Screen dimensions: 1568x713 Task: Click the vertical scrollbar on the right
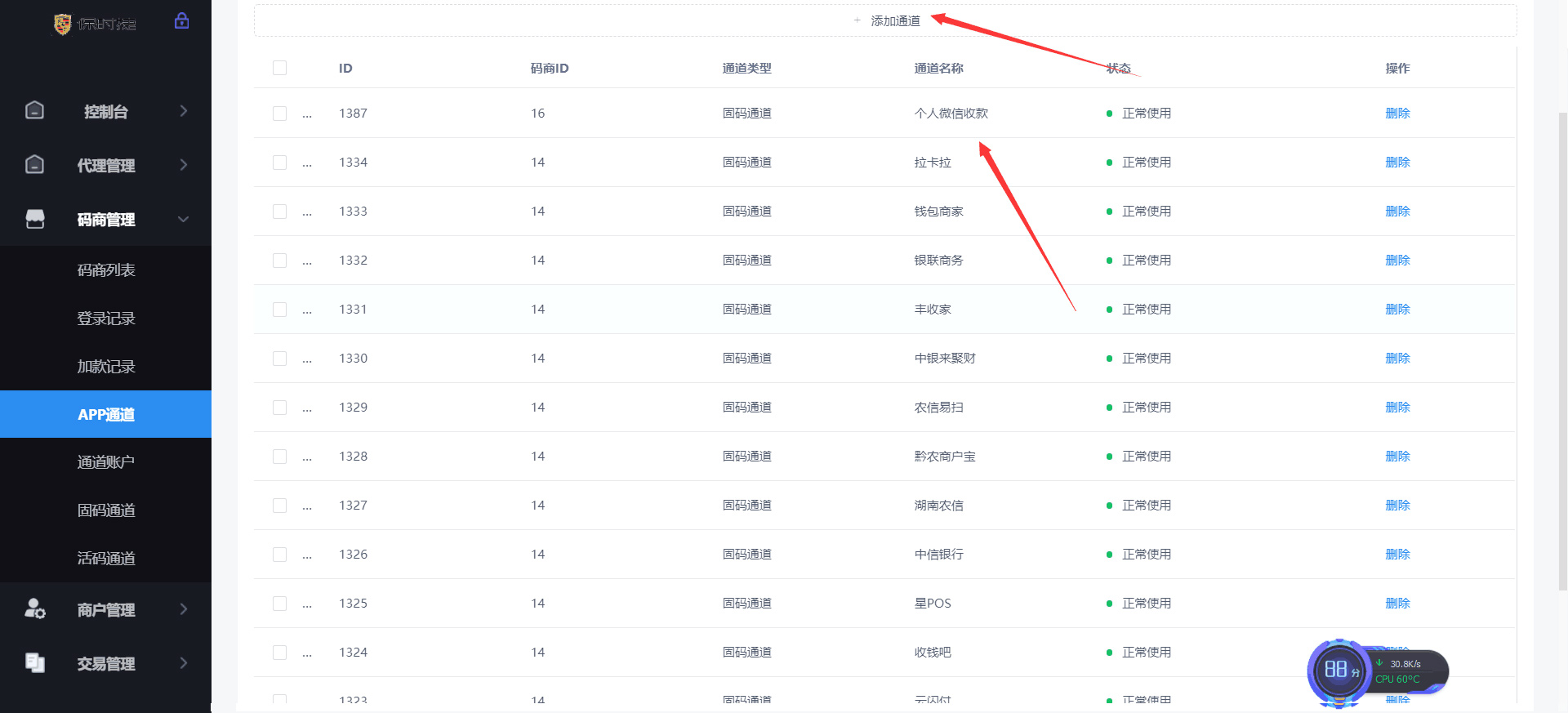pyautogui.click(x=1562, y=351)
